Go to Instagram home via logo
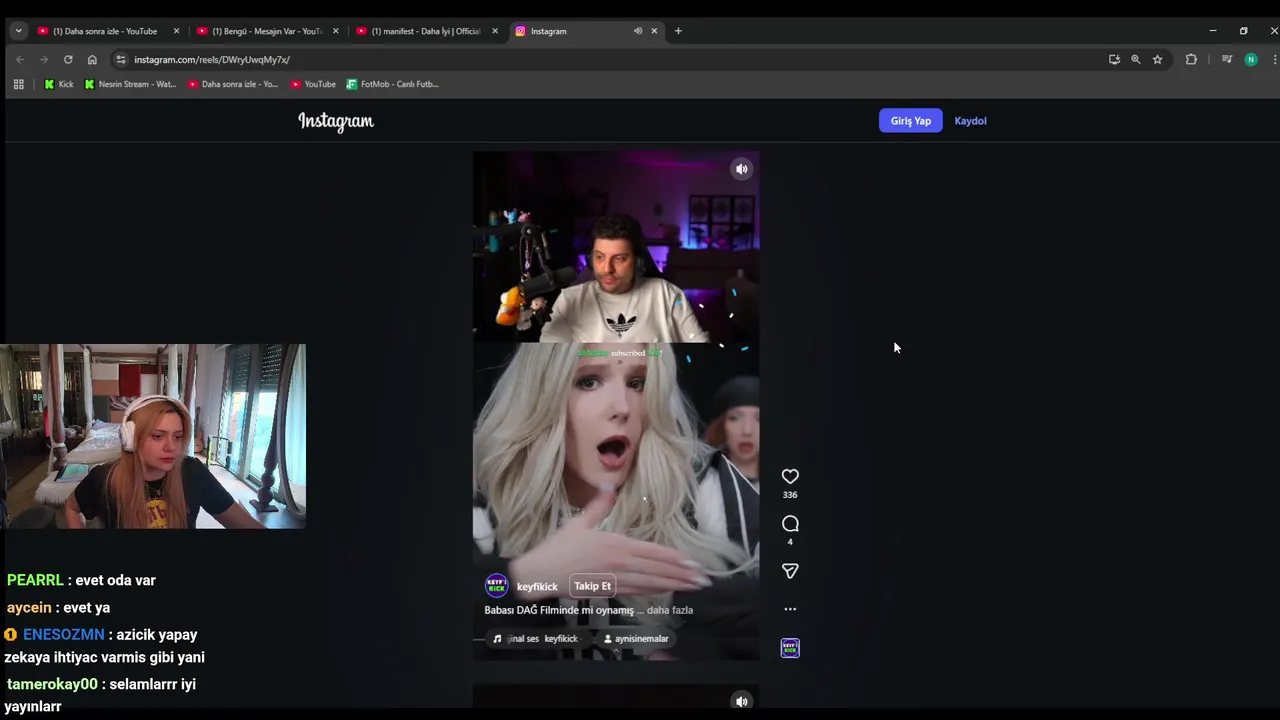 (x=336, y=121)
